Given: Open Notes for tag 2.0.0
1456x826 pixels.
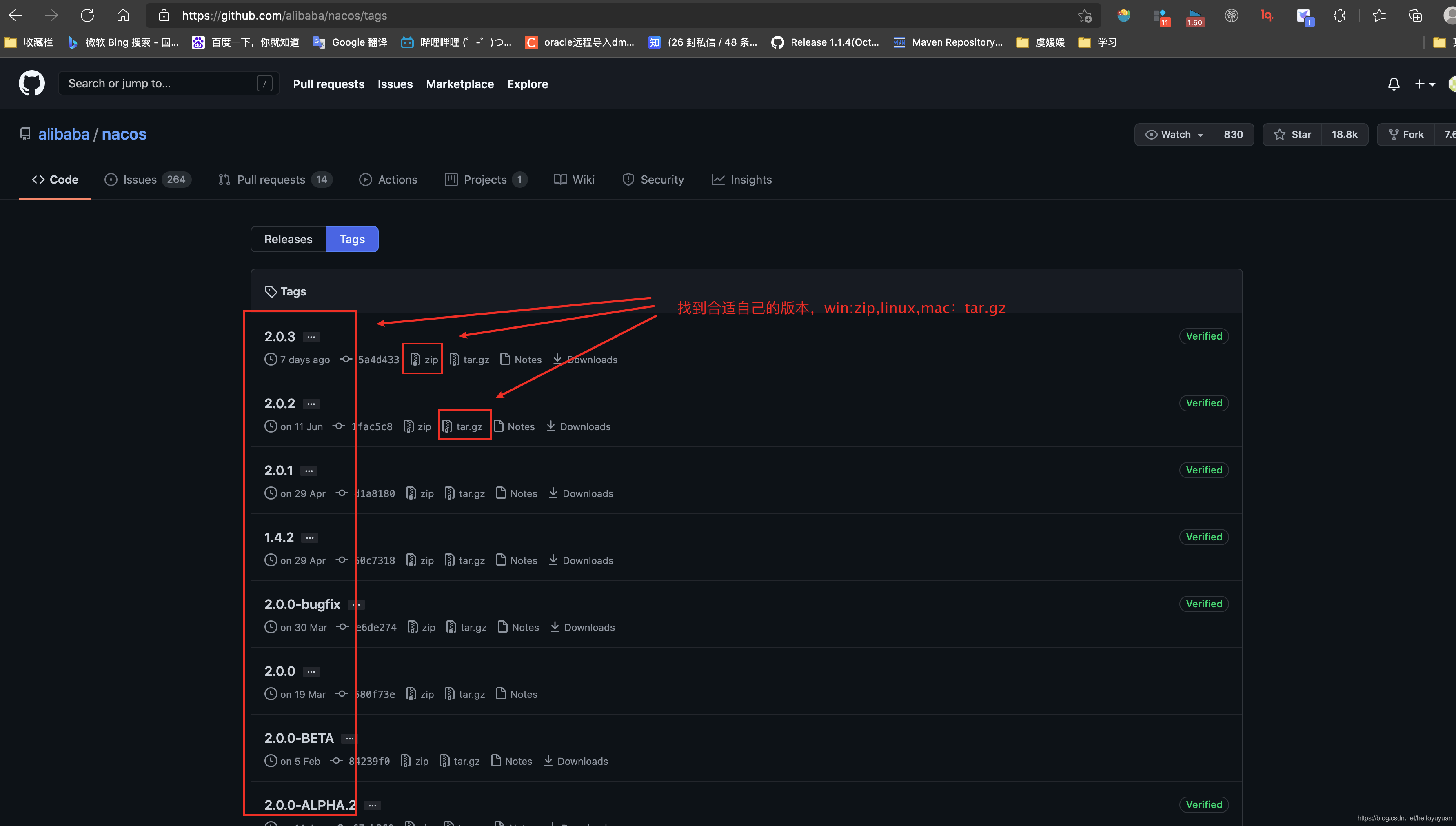Looking at the screenshot, I should tap(517, 694).
